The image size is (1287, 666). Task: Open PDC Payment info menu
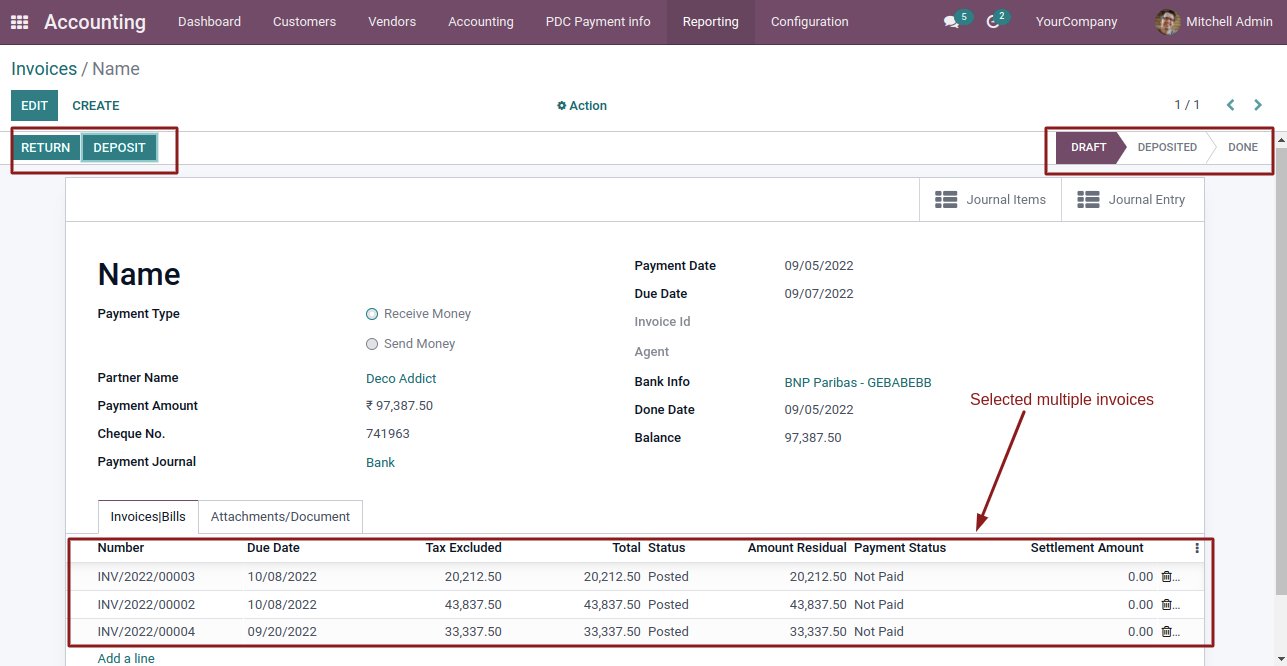598,22
